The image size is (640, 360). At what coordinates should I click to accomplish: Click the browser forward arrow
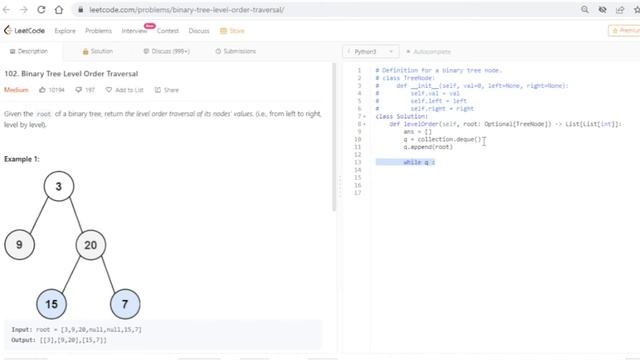[x=24, y=9]
